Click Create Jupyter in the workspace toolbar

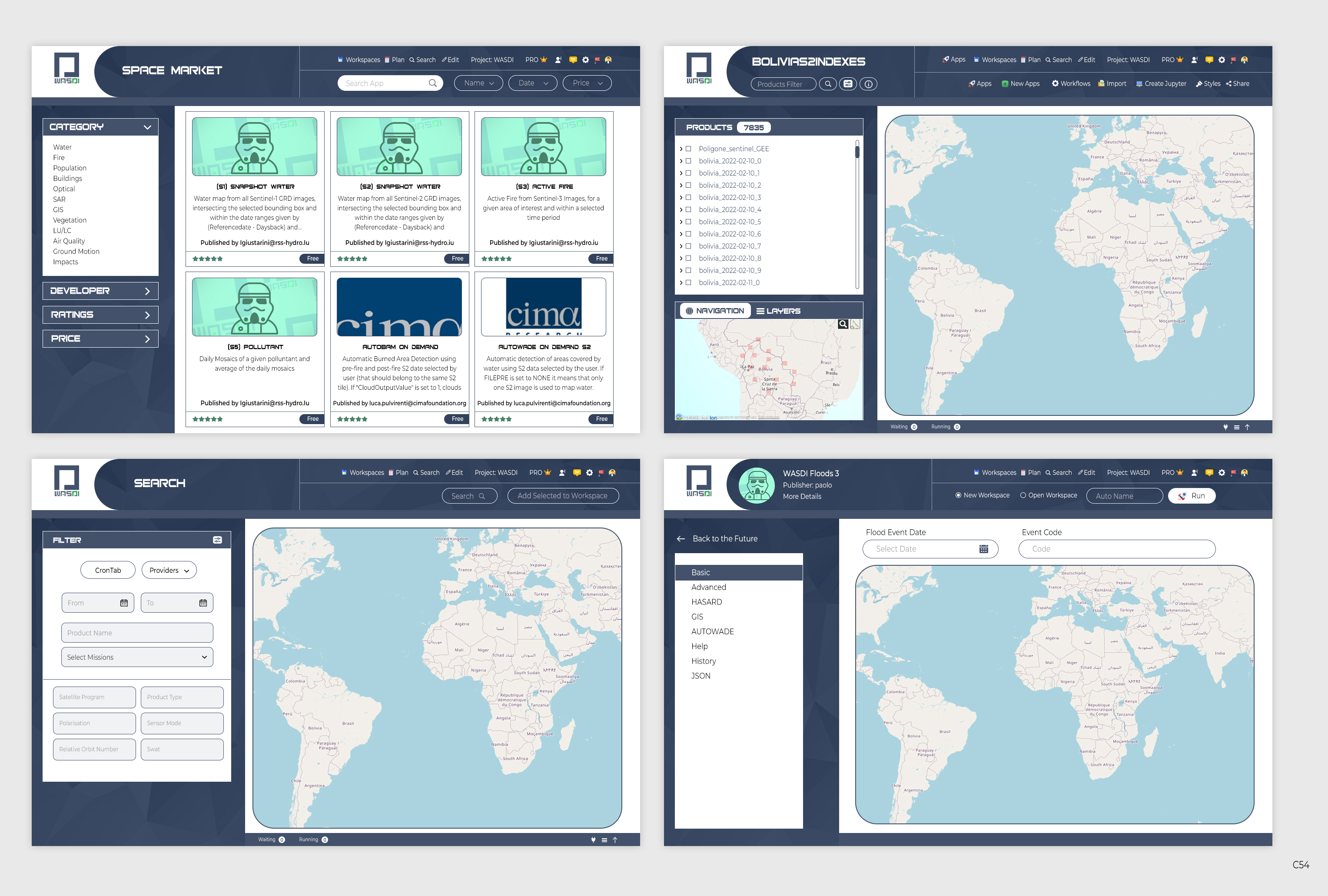click(x=1161, y=83)
